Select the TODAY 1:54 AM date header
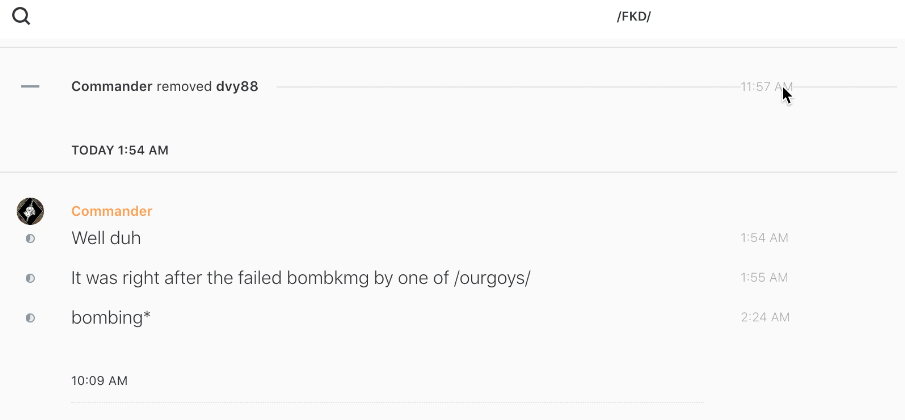Screen dimensions: 905x420 [x=120, y=151]
